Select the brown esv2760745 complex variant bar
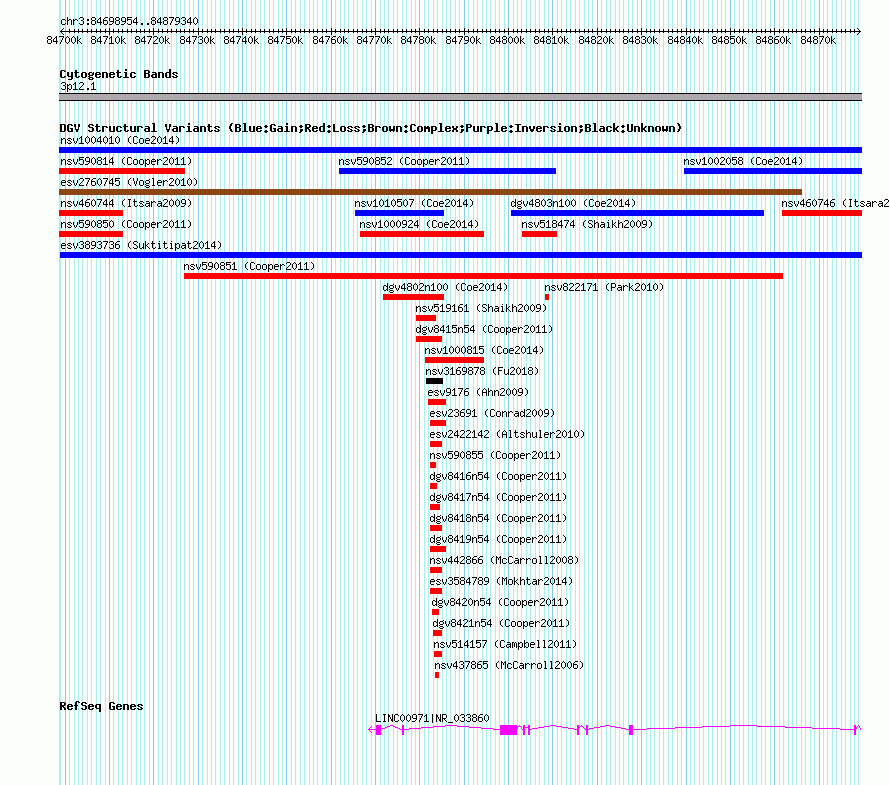890x785 pixels. pos(430,192)
